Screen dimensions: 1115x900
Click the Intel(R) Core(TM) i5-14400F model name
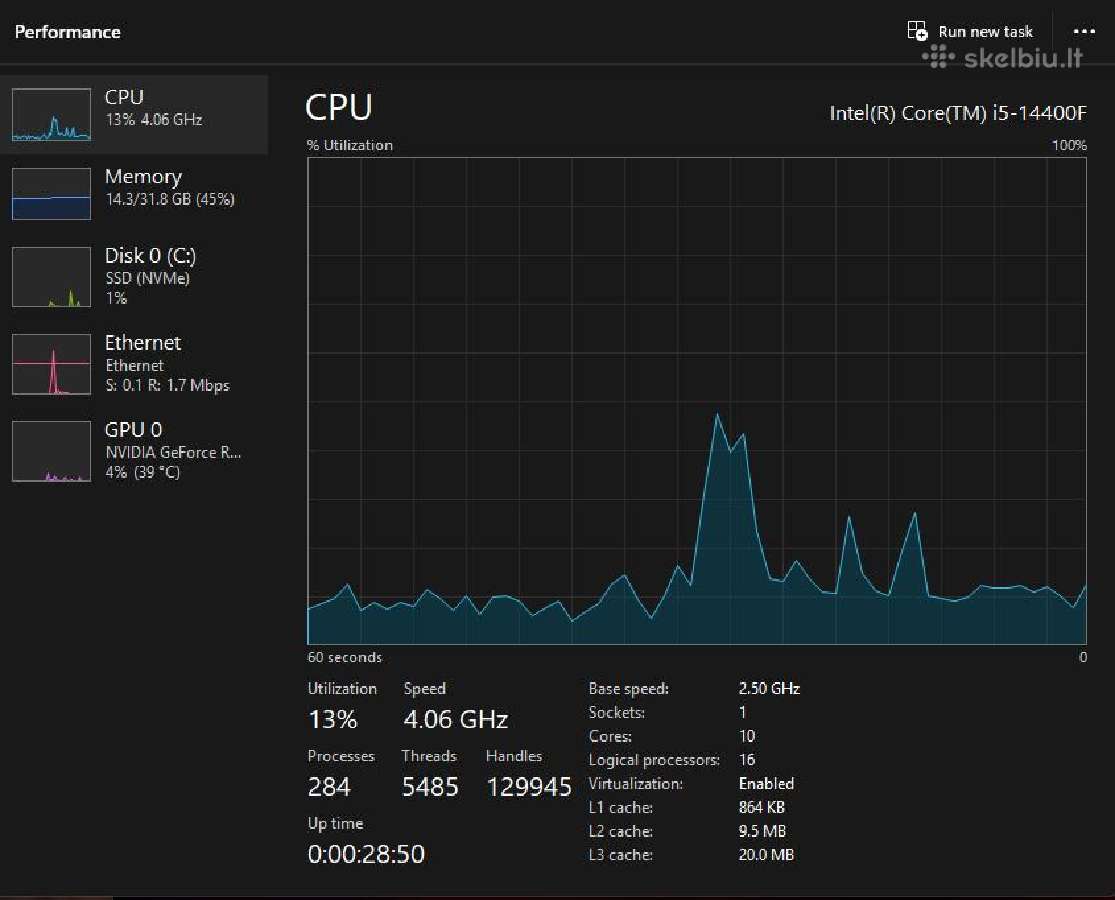(958, 113)
